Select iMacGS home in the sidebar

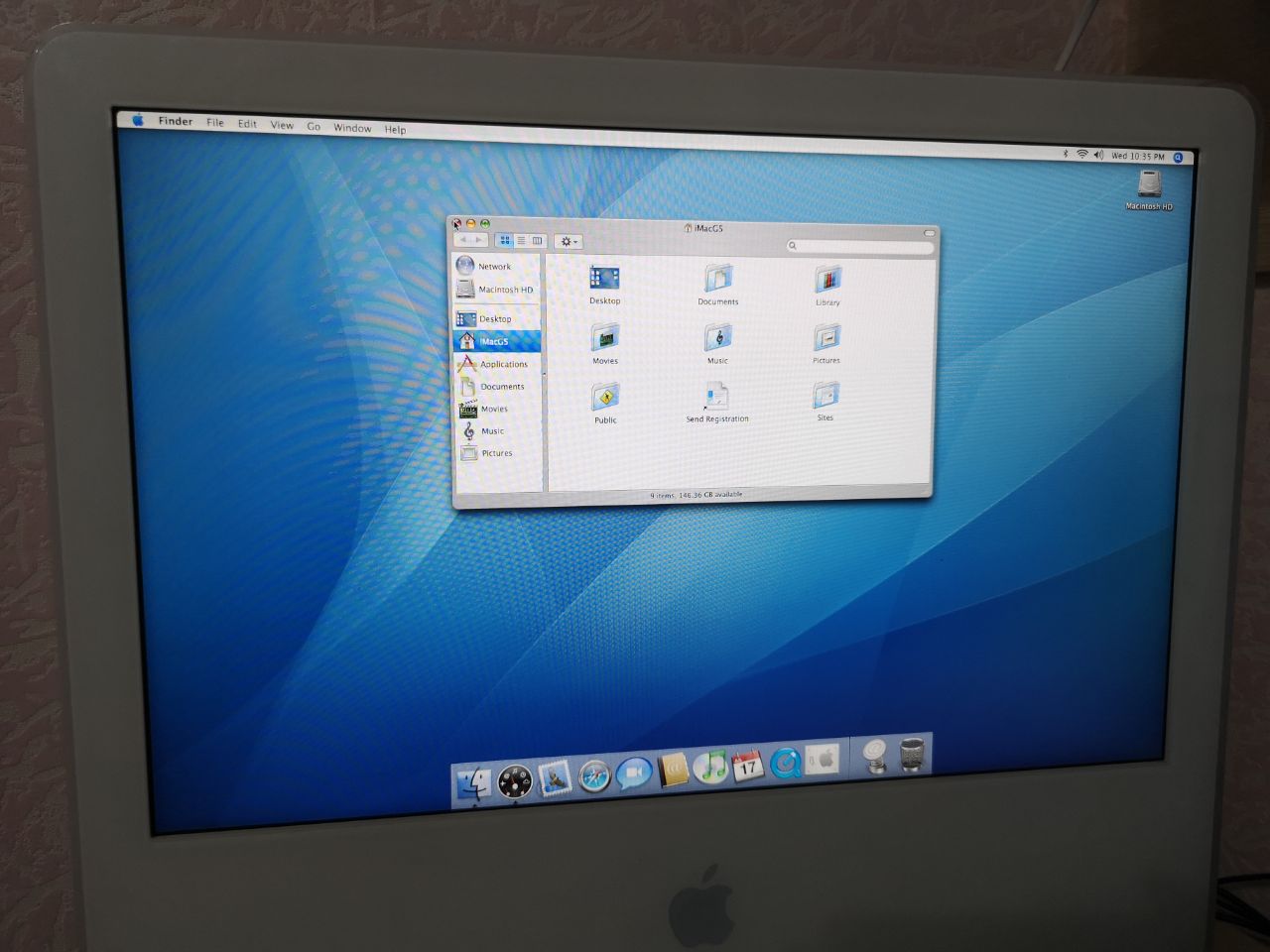[497, 341]
